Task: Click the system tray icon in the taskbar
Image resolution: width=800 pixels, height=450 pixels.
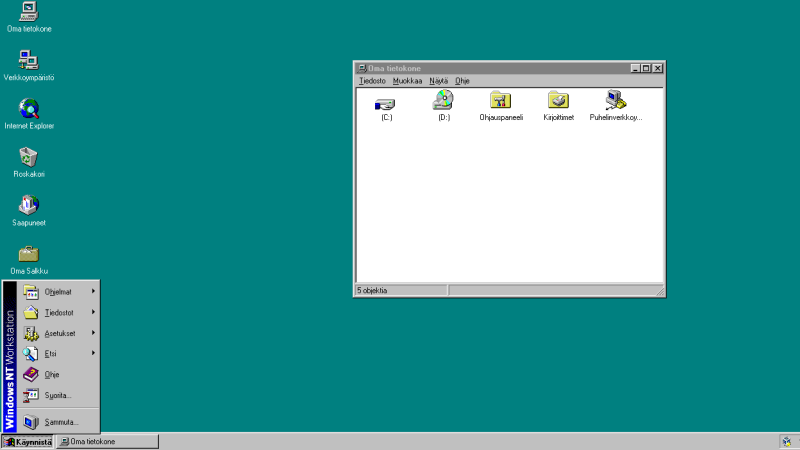Action: click(x=787, y=442)
